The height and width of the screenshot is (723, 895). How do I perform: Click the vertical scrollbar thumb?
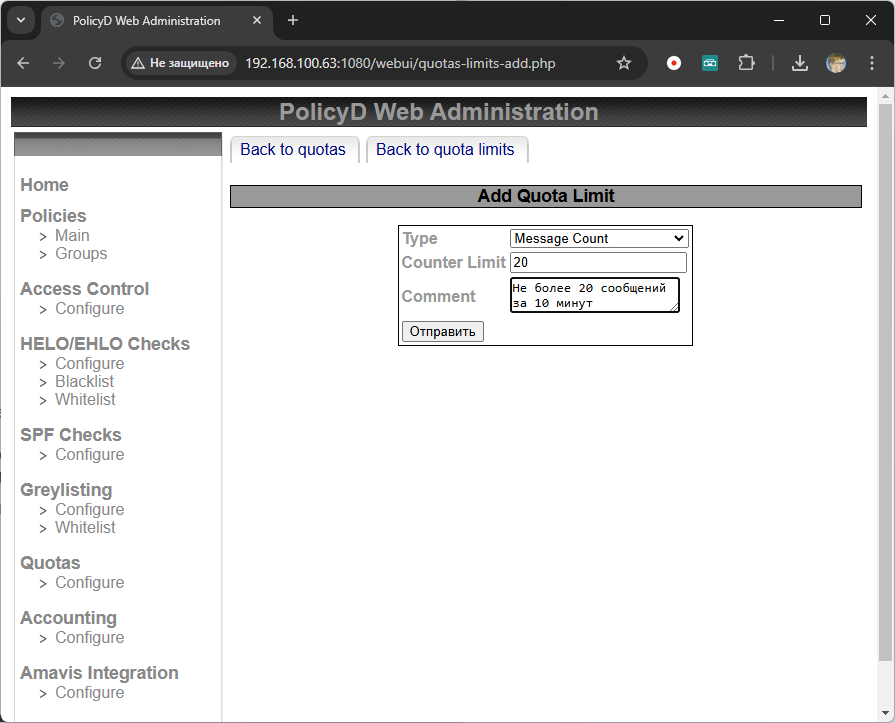point(885,383)
